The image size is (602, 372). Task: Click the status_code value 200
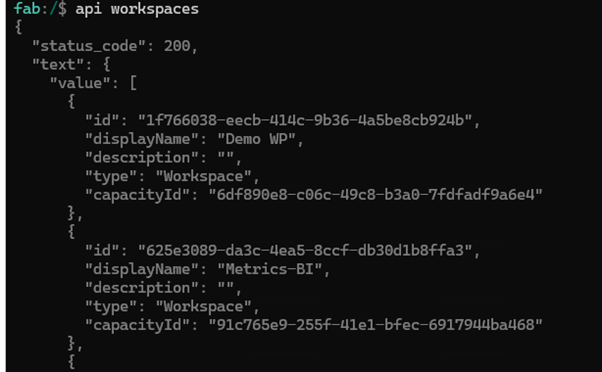pyautogui.click(x=177, y=46)
